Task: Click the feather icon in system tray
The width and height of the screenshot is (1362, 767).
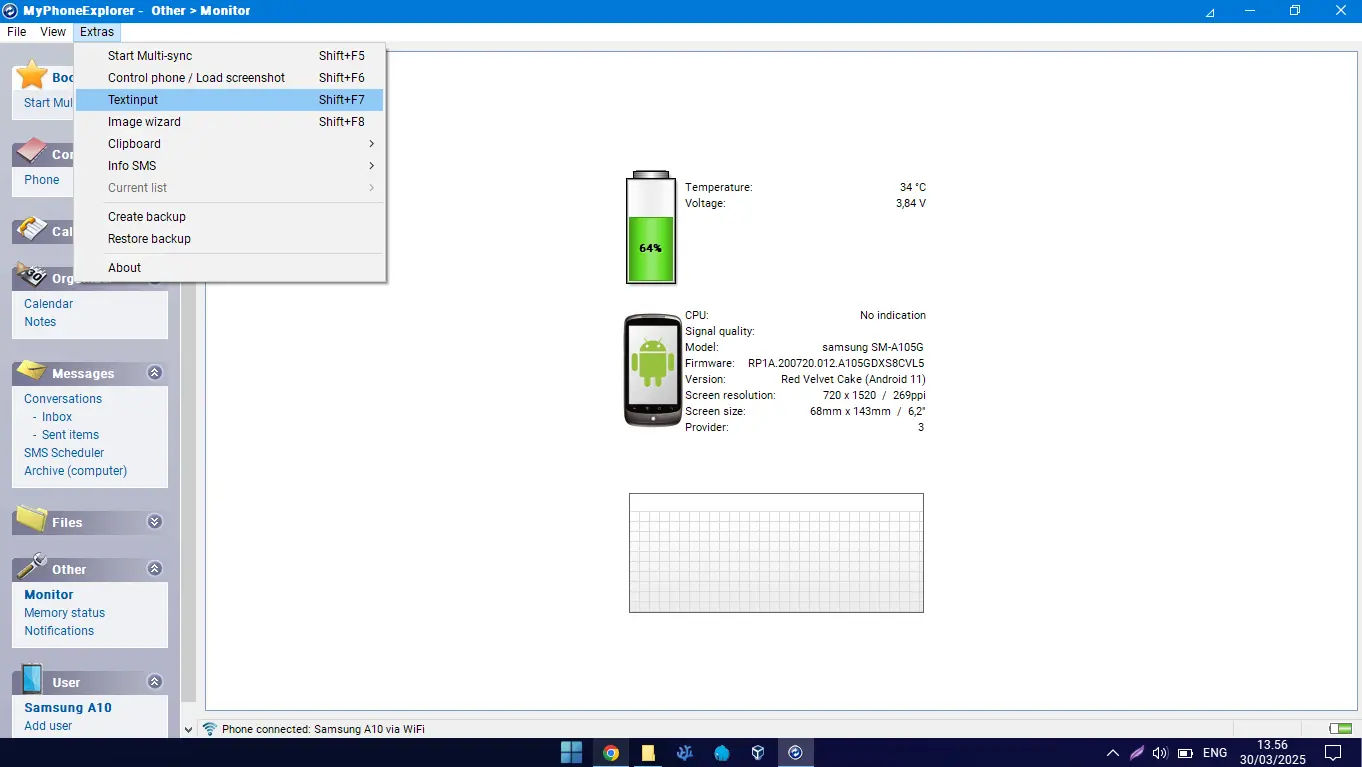Action: tap(1137, 753)
